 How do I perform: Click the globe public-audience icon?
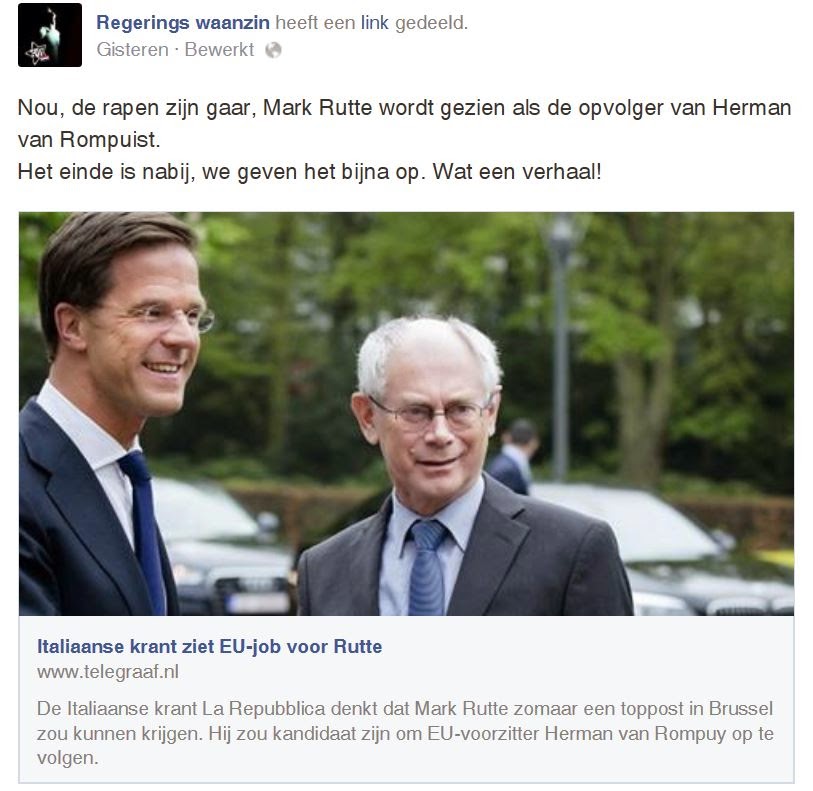tap(273, 50)
